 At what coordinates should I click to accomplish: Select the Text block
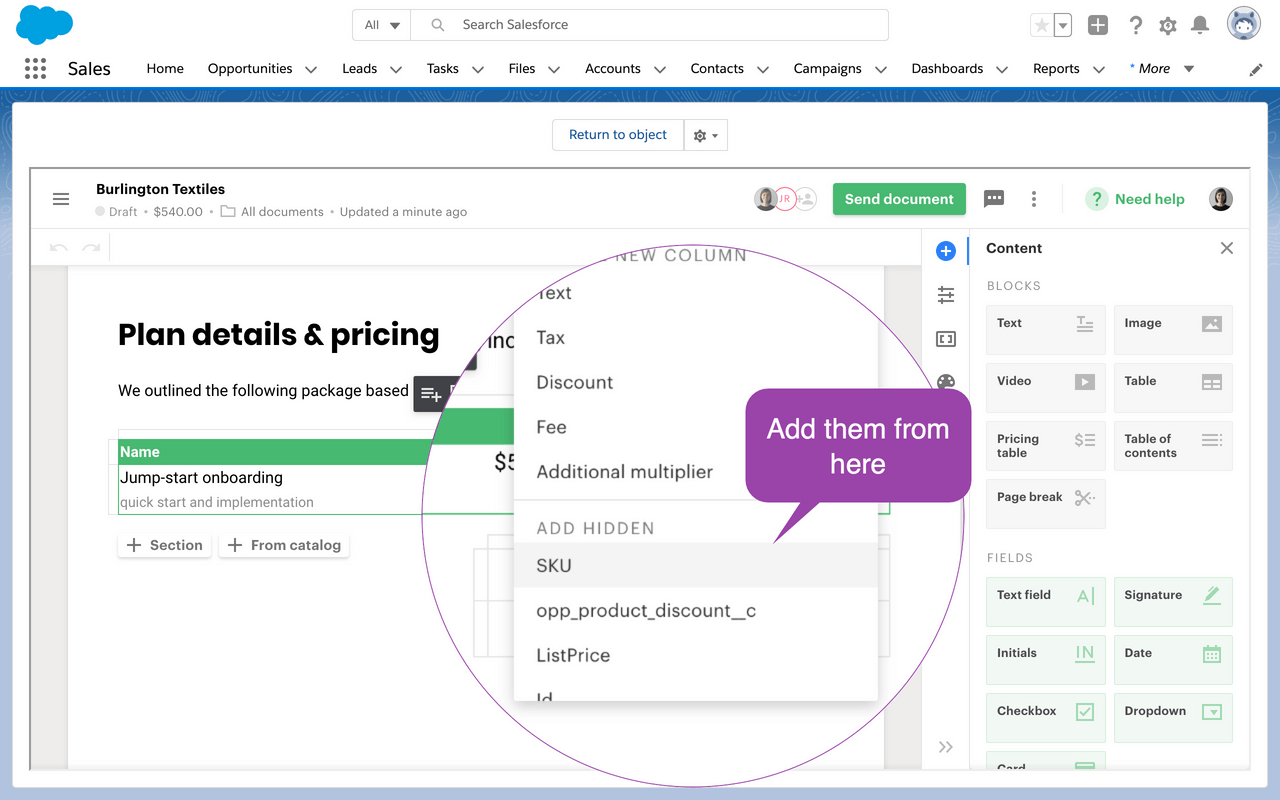pos(1045,330)
